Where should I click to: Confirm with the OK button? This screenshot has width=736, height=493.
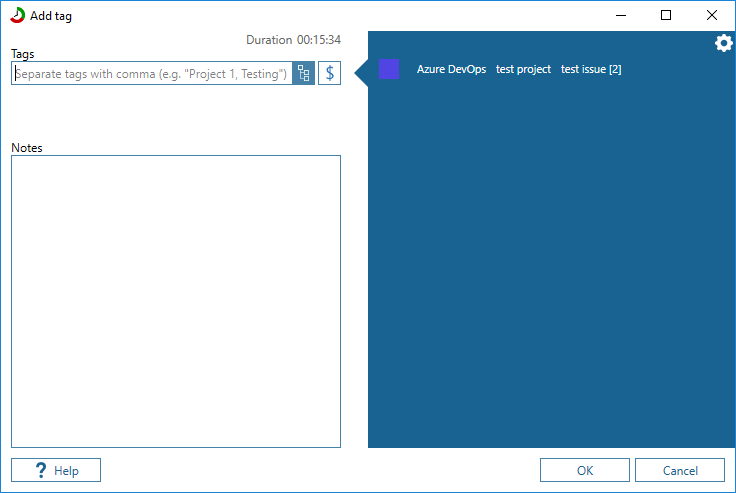[x=584, y=470]
